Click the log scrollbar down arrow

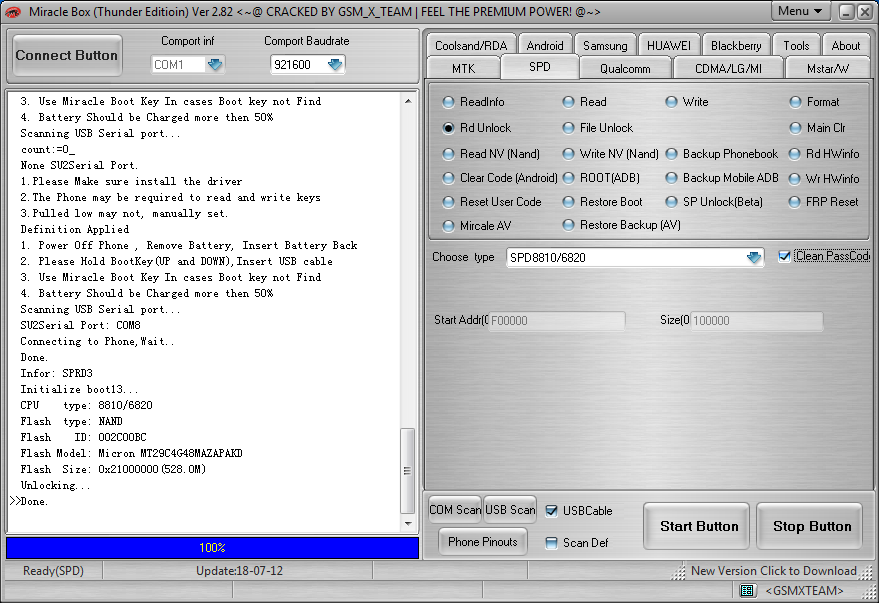tap(408, 523)
